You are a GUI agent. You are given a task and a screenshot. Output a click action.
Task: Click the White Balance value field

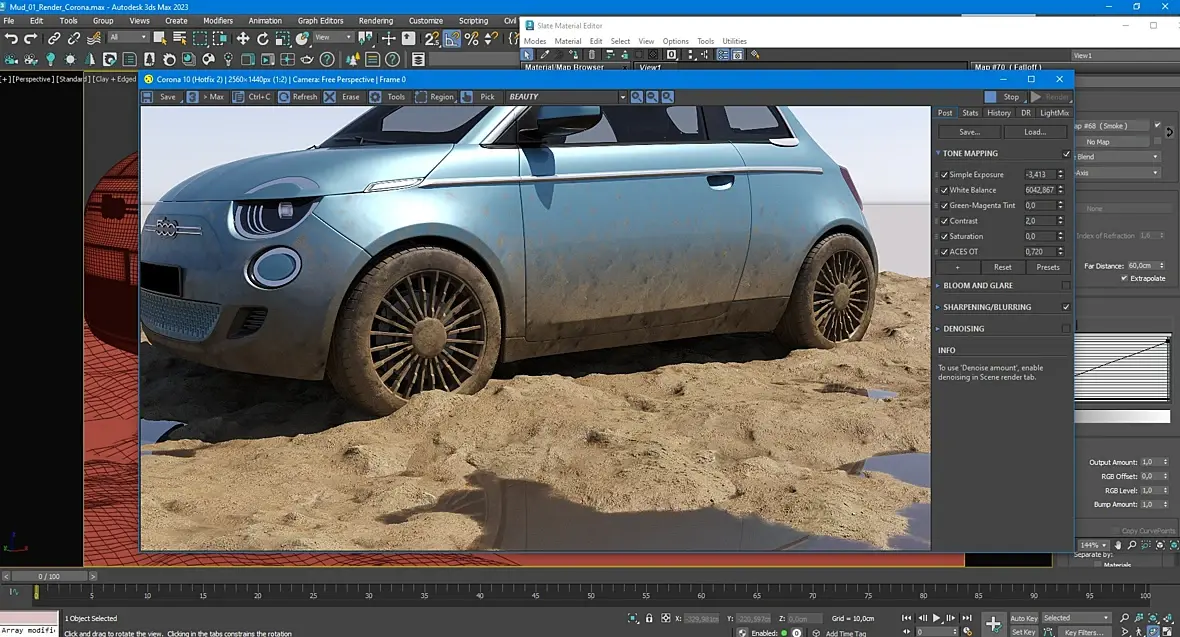(1038, 190)
